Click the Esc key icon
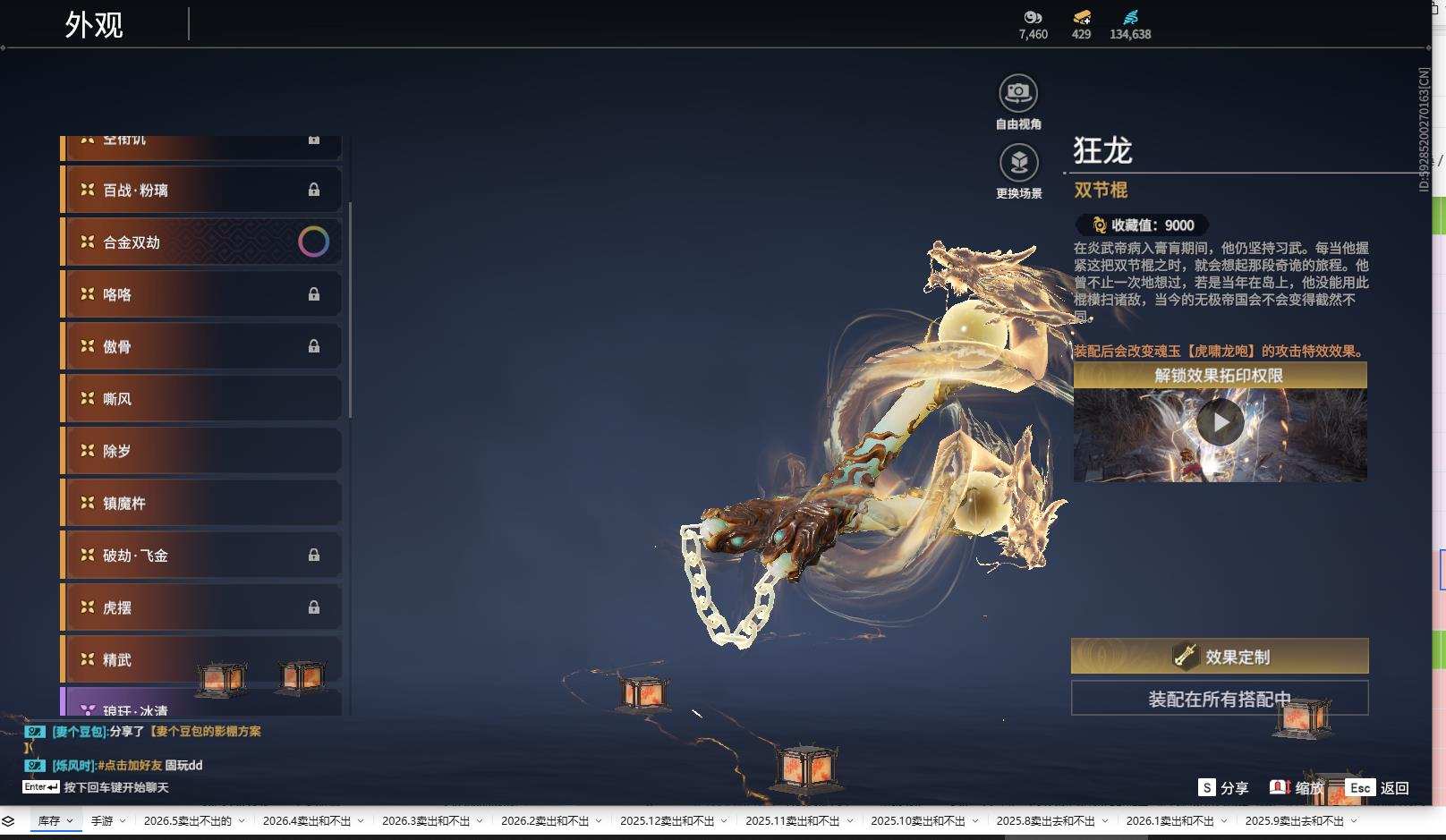Image resolution: width=1446 pixels, height=840 pixels. 1360,787
